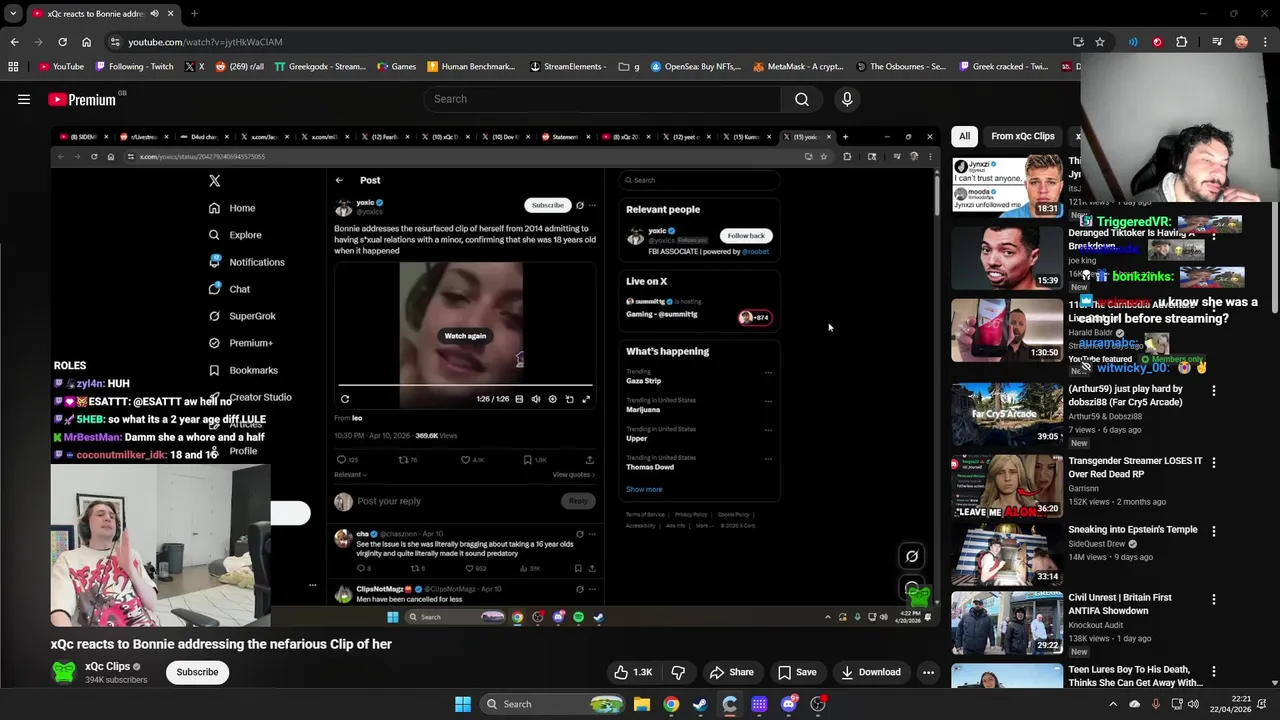
Task: Open the 'Human Benchmark' bookmark
Action: tap(471, 67)
